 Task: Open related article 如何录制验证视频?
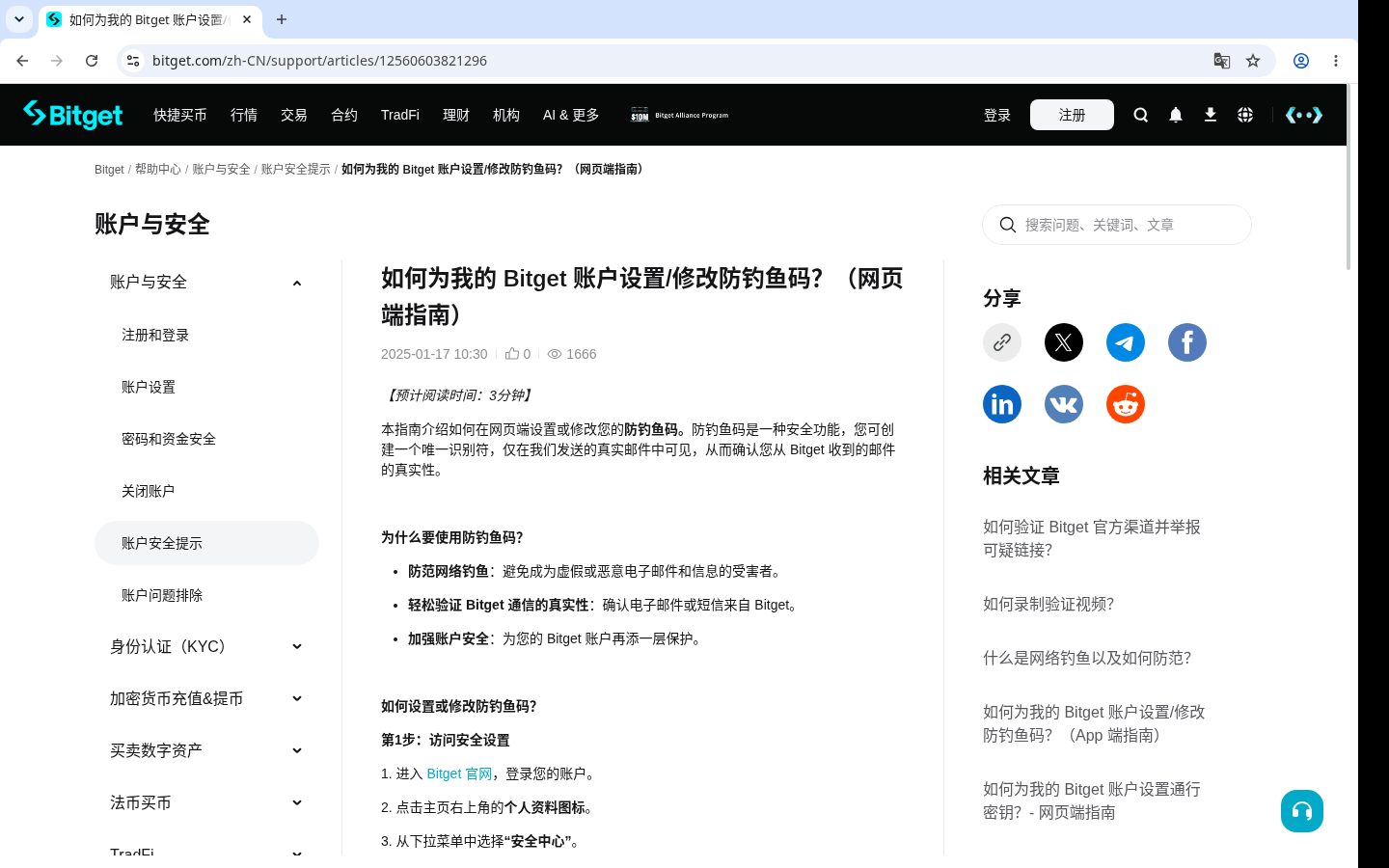(1049, 604)
